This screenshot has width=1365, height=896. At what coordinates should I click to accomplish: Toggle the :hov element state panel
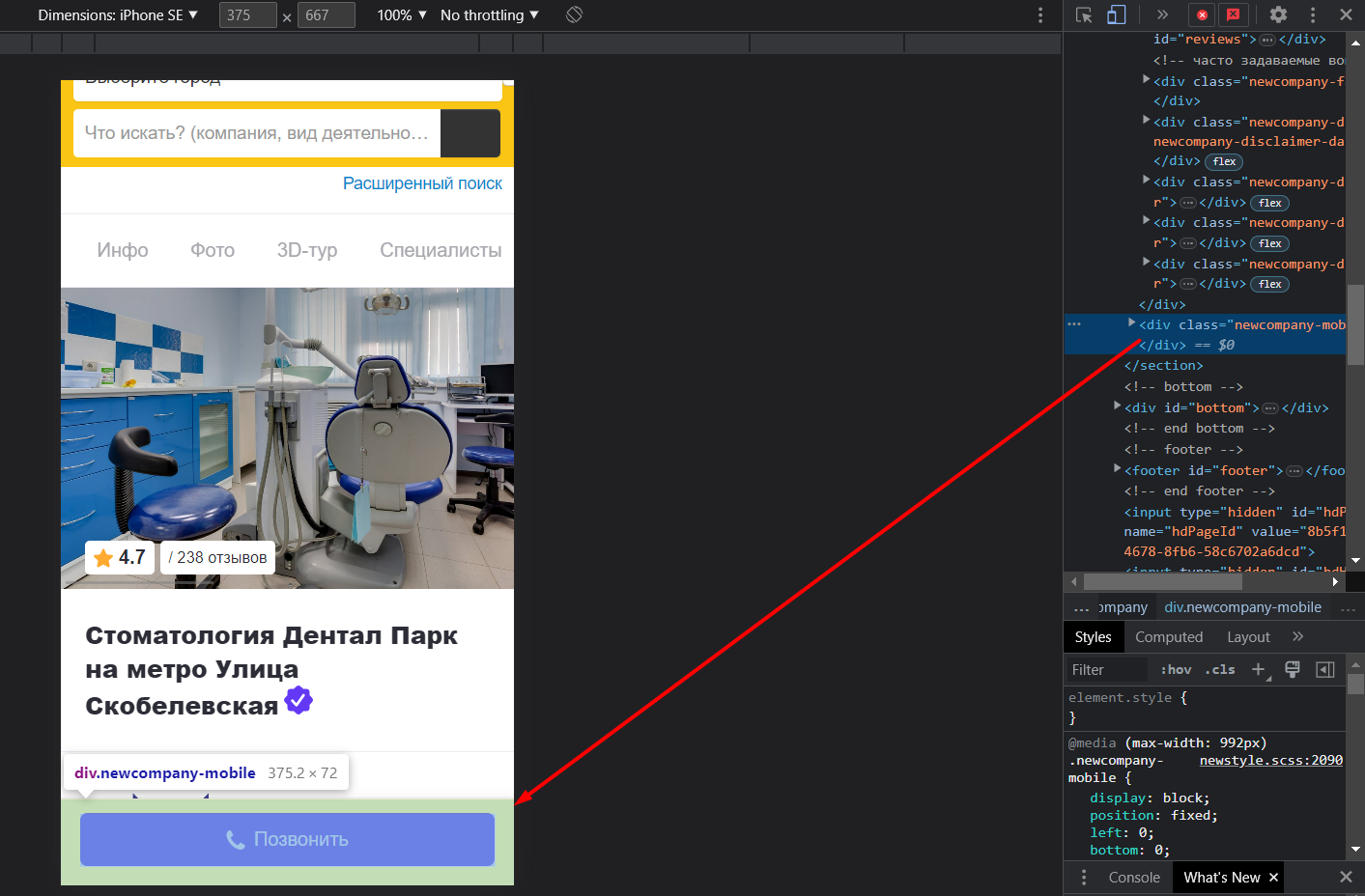coord(1176,670)
